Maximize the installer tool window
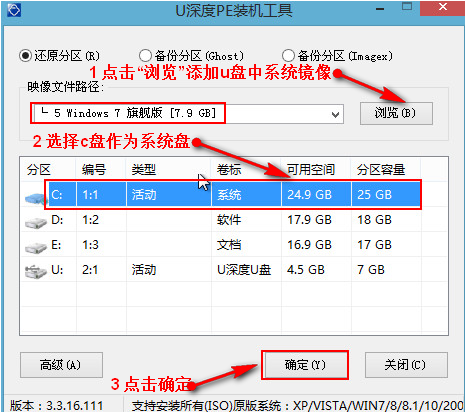The image size is (467, 412). coord(407,7)
